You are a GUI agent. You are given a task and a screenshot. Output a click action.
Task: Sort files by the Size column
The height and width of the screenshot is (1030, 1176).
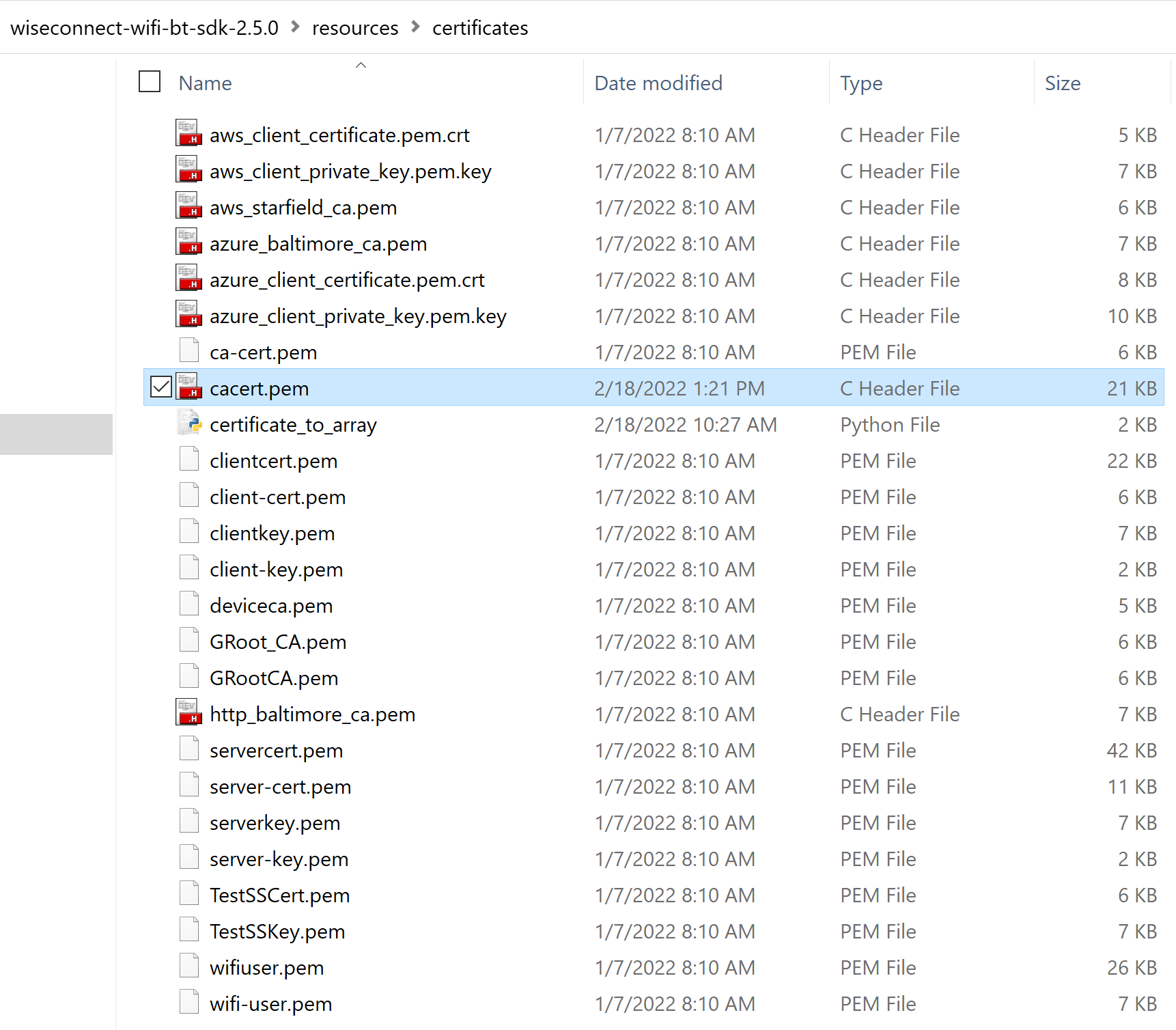pos(1063,83)
